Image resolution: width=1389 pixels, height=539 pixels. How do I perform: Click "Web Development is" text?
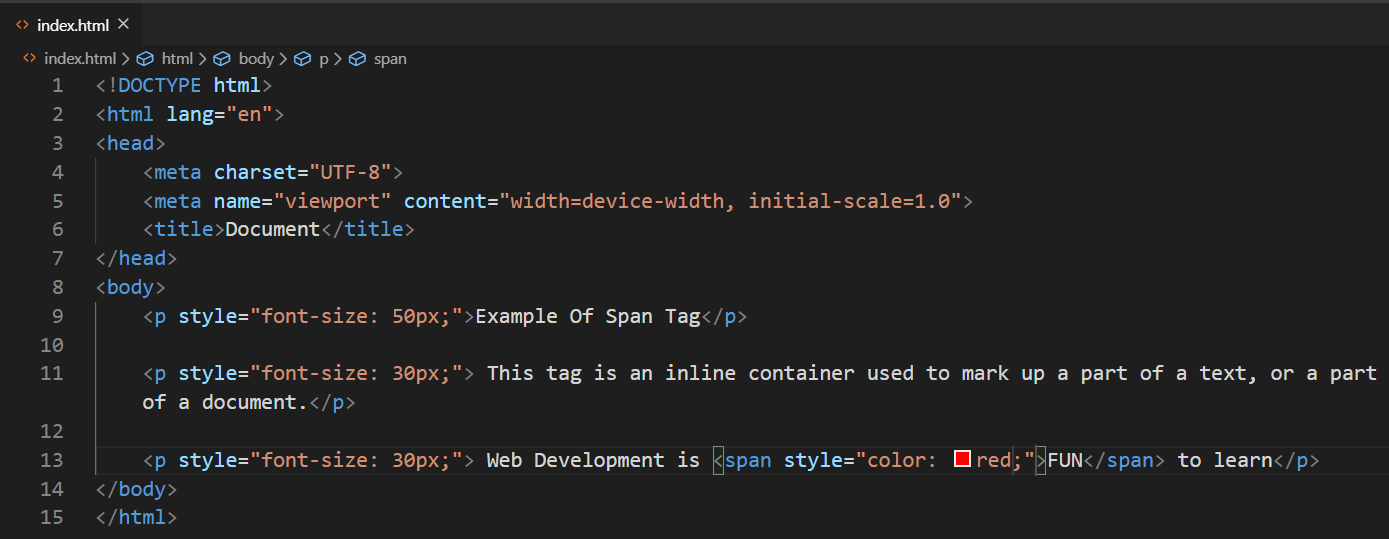(x=593, y=460)
